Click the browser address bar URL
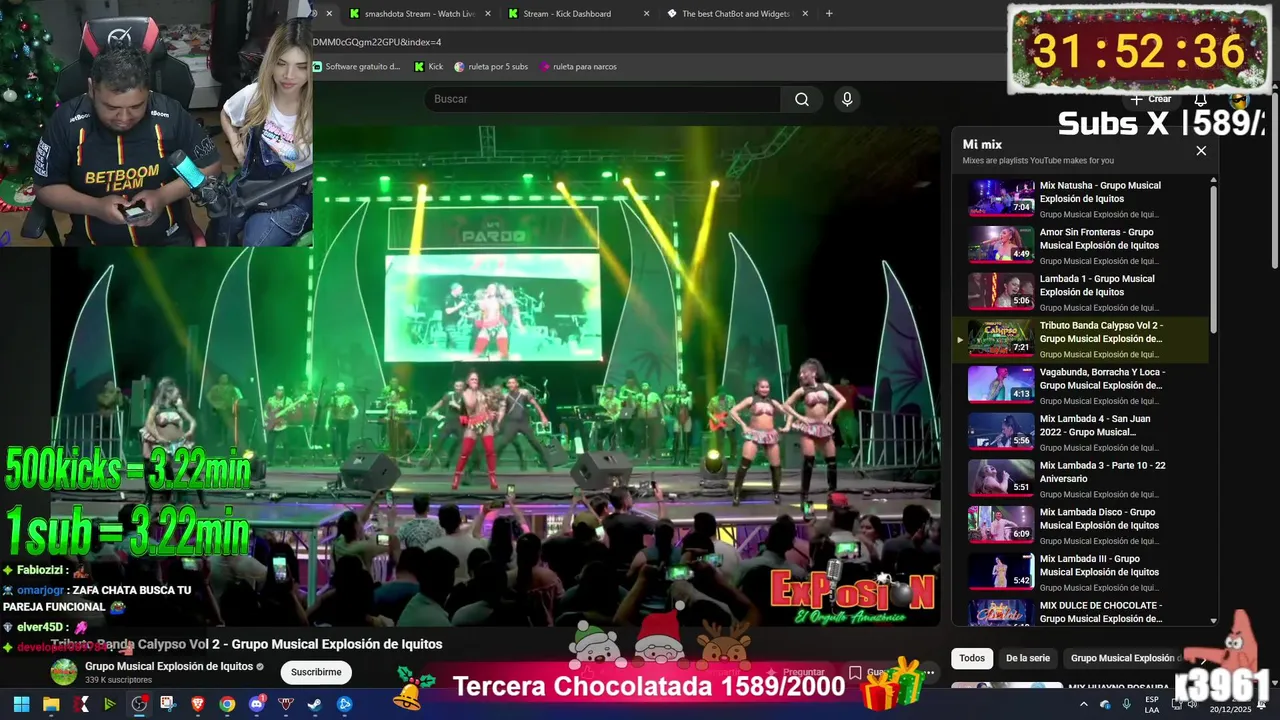This screenshot has width=1280, height=720. [376, 42]
